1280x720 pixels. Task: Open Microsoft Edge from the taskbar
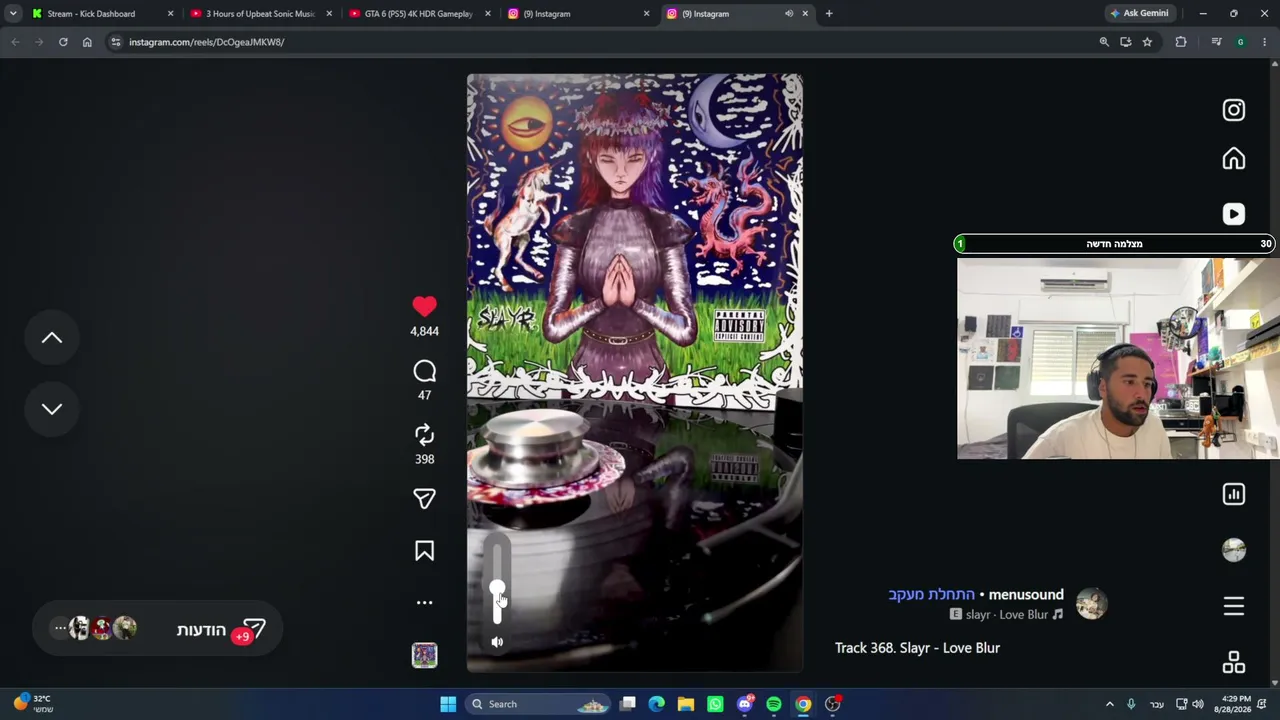[x=657, y=704]
